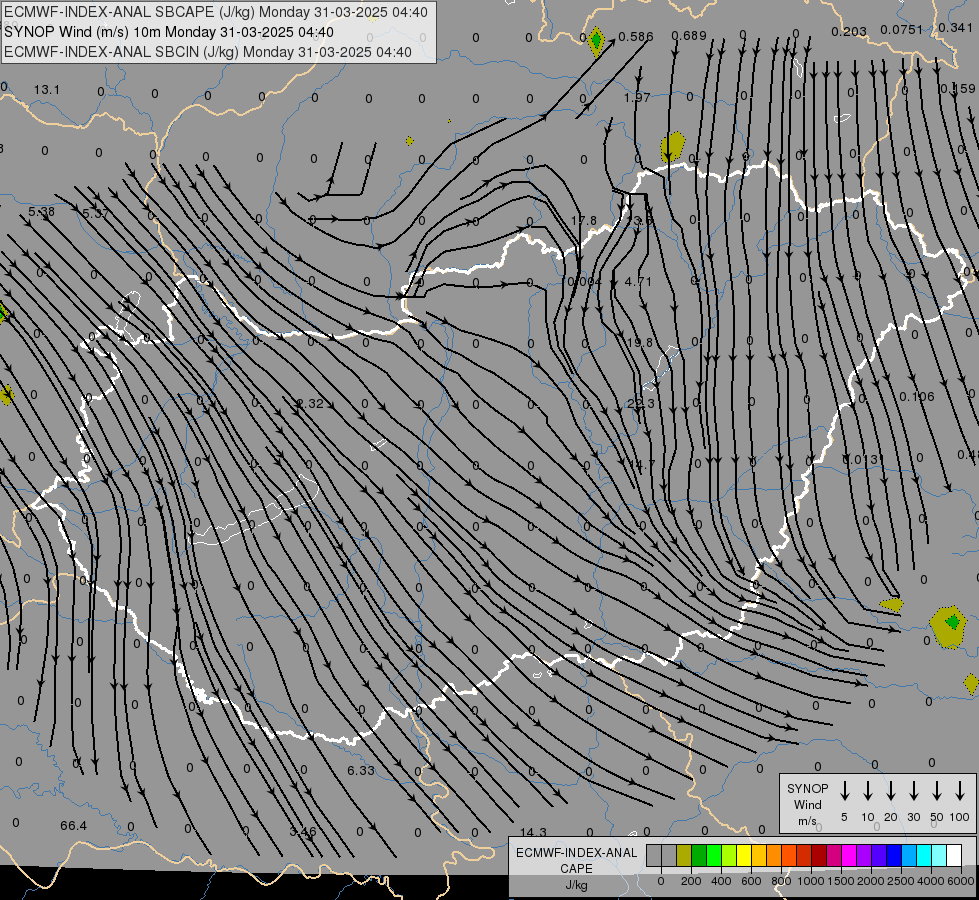The height and width of the screenshot is (900, 979).
Task: Click the 50 m/s wind arrow in legend
Action: [x=937, y=790]
